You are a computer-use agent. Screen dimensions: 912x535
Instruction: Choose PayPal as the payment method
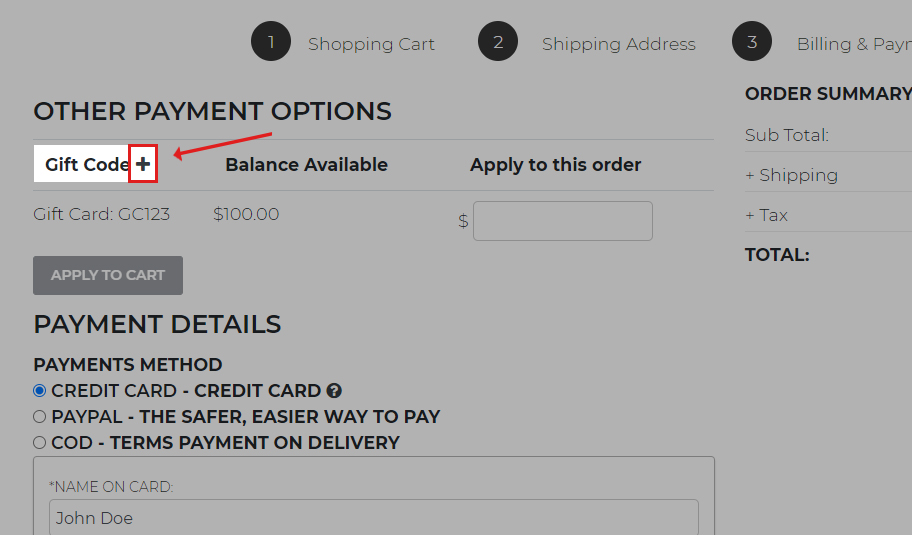(40, 417)
